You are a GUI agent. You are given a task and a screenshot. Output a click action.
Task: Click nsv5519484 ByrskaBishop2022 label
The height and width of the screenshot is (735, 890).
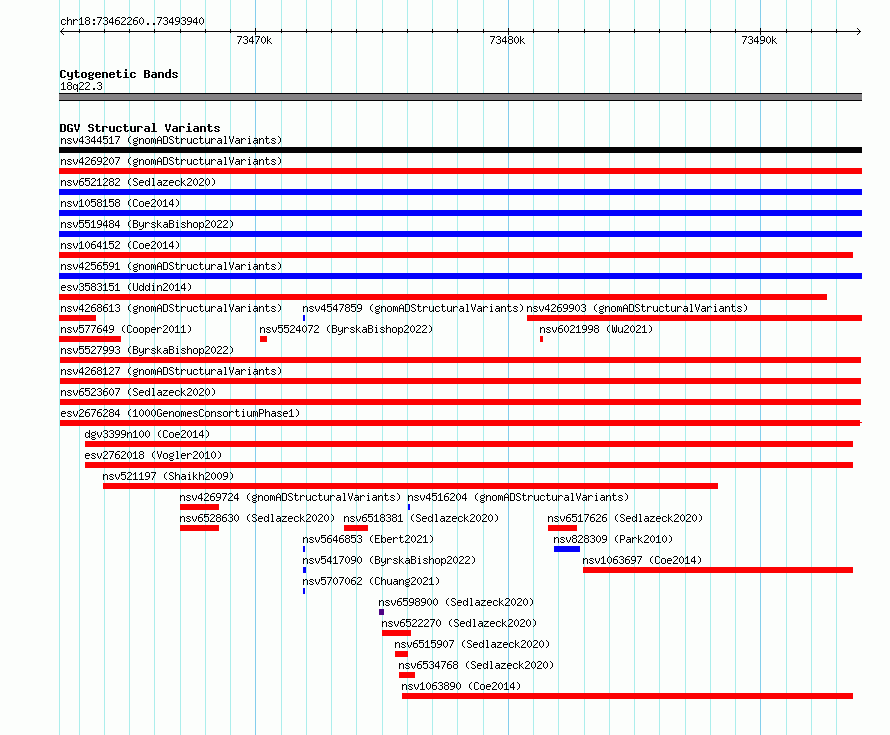click(147, 224)
